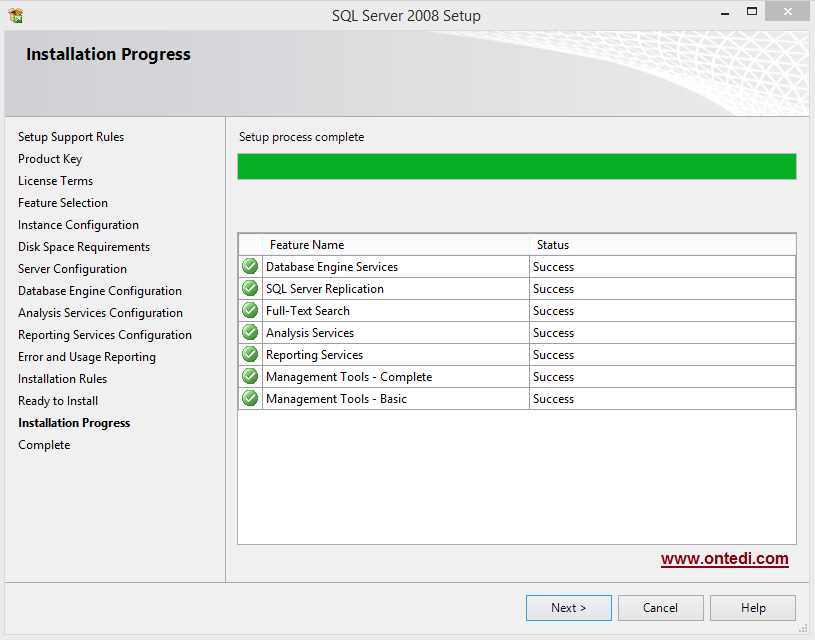This screenshot has width=815, height=640.
Task: Click 'Database Engine Services' feature name
Action: [332, 267]
